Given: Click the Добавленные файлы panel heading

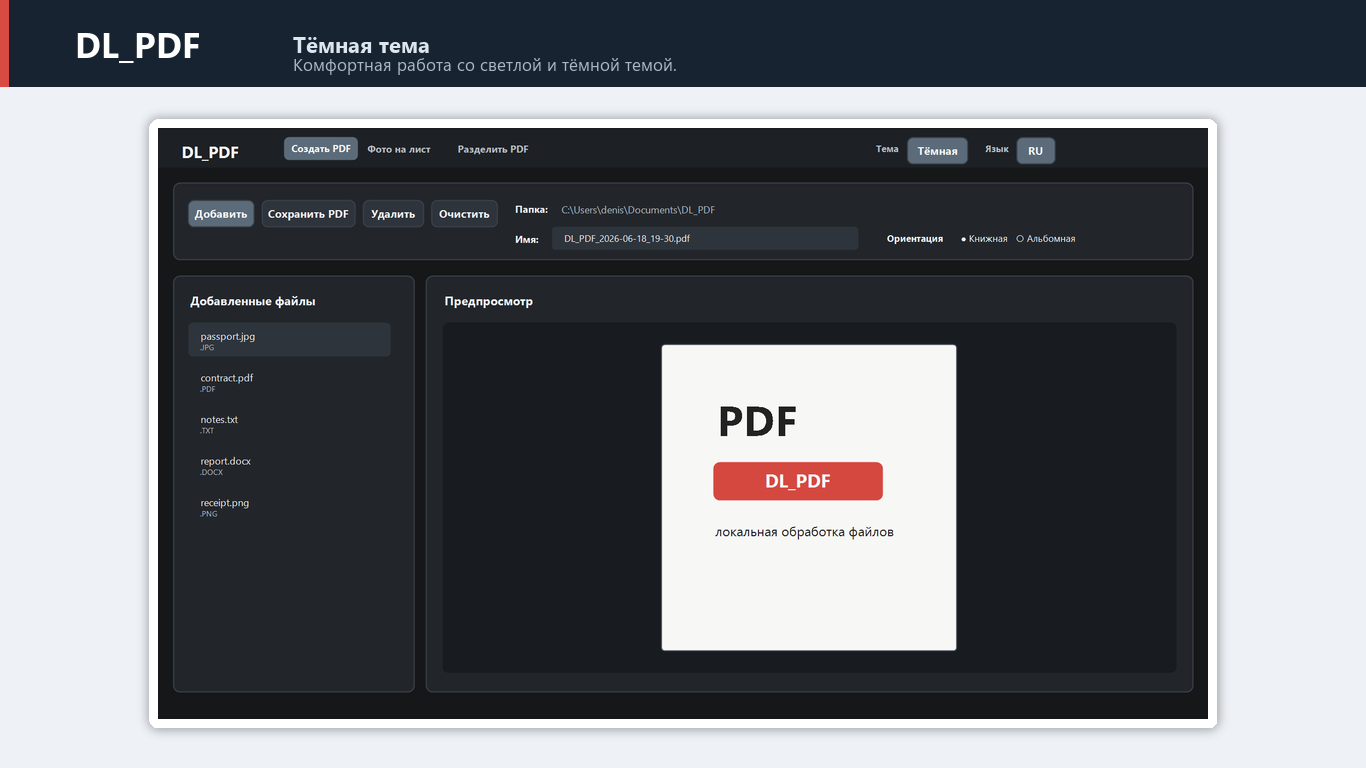Looking at the screenshot, I should click(253, 301).
